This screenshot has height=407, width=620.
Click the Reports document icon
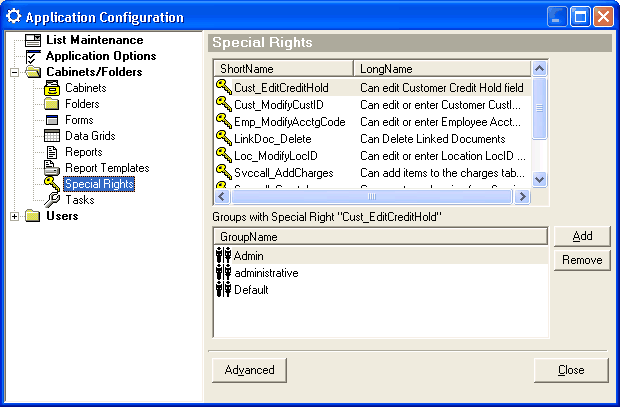[x=52, y=152]
